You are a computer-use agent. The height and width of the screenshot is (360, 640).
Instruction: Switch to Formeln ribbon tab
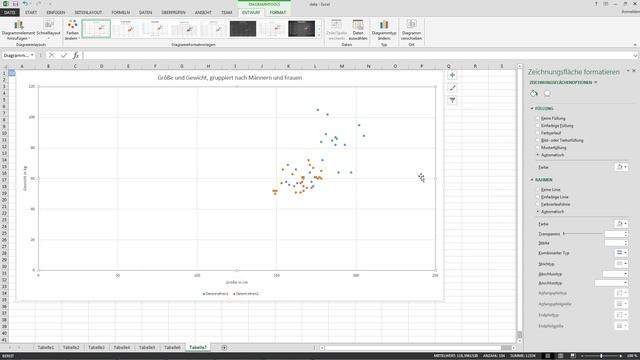(121, 13)
